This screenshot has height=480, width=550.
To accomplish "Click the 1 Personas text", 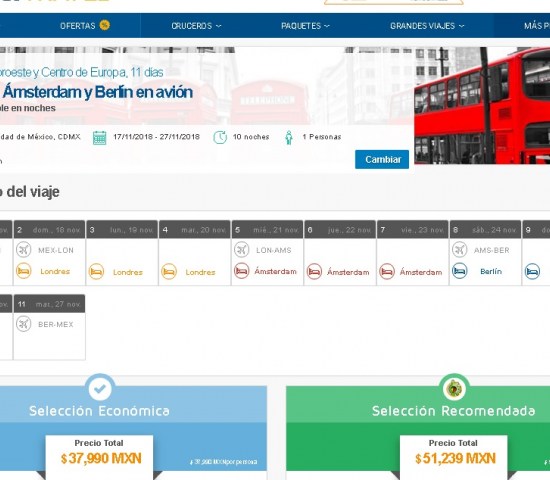I will [322, 137].
